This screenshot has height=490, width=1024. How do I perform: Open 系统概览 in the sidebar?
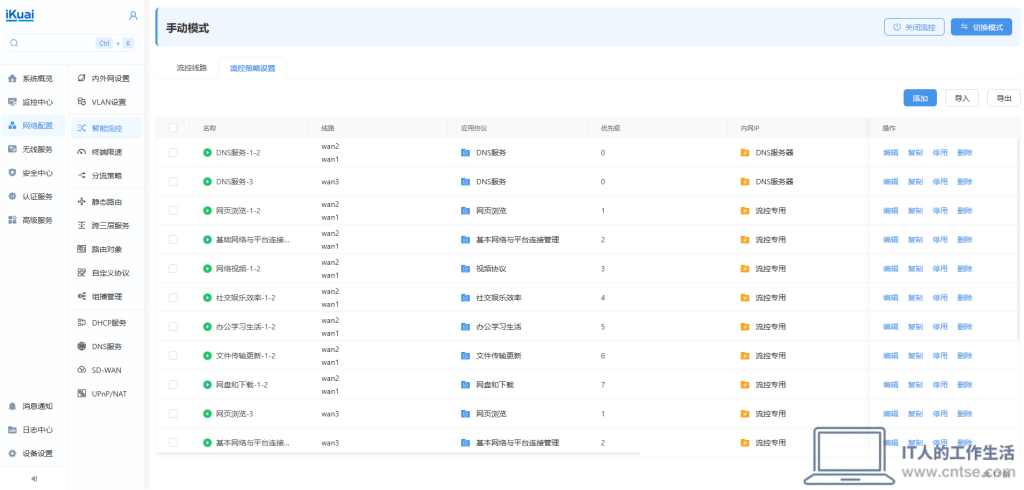click(34, 78)
